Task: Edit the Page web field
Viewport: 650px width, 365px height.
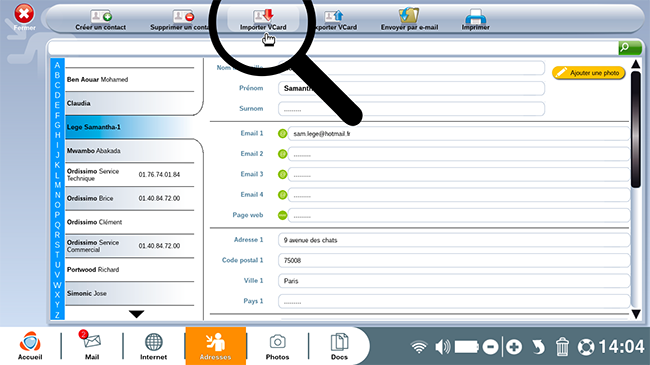Action: (459, 215)
